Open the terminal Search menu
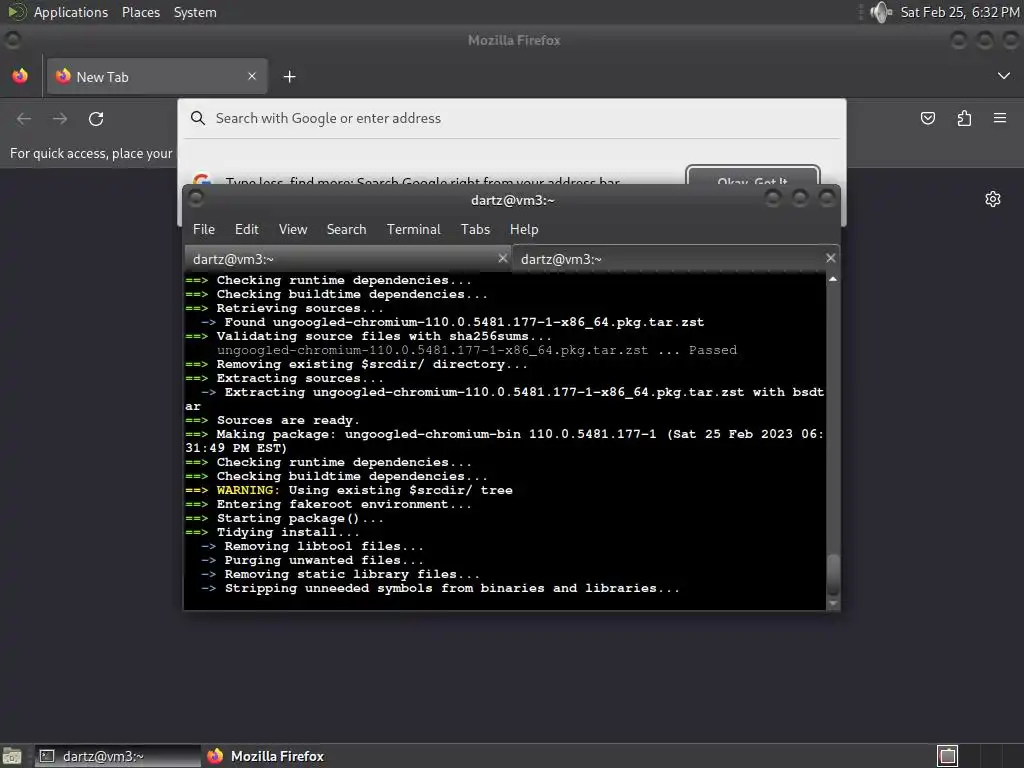The image size is (1024, 768). [x=346, y=229]
